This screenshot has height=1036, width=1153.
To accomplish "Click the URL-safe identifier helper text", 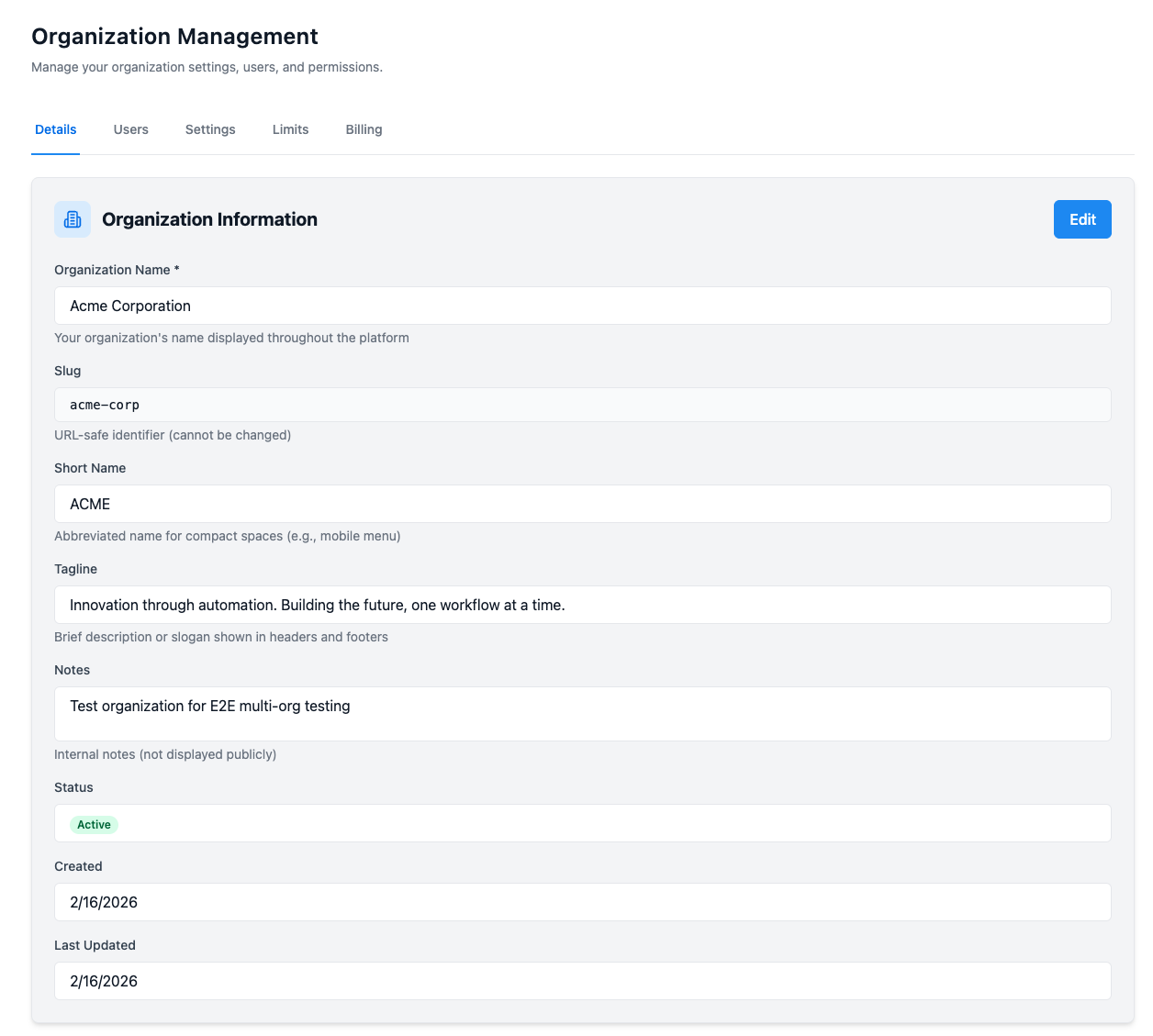I will click(x=173, y=435).
